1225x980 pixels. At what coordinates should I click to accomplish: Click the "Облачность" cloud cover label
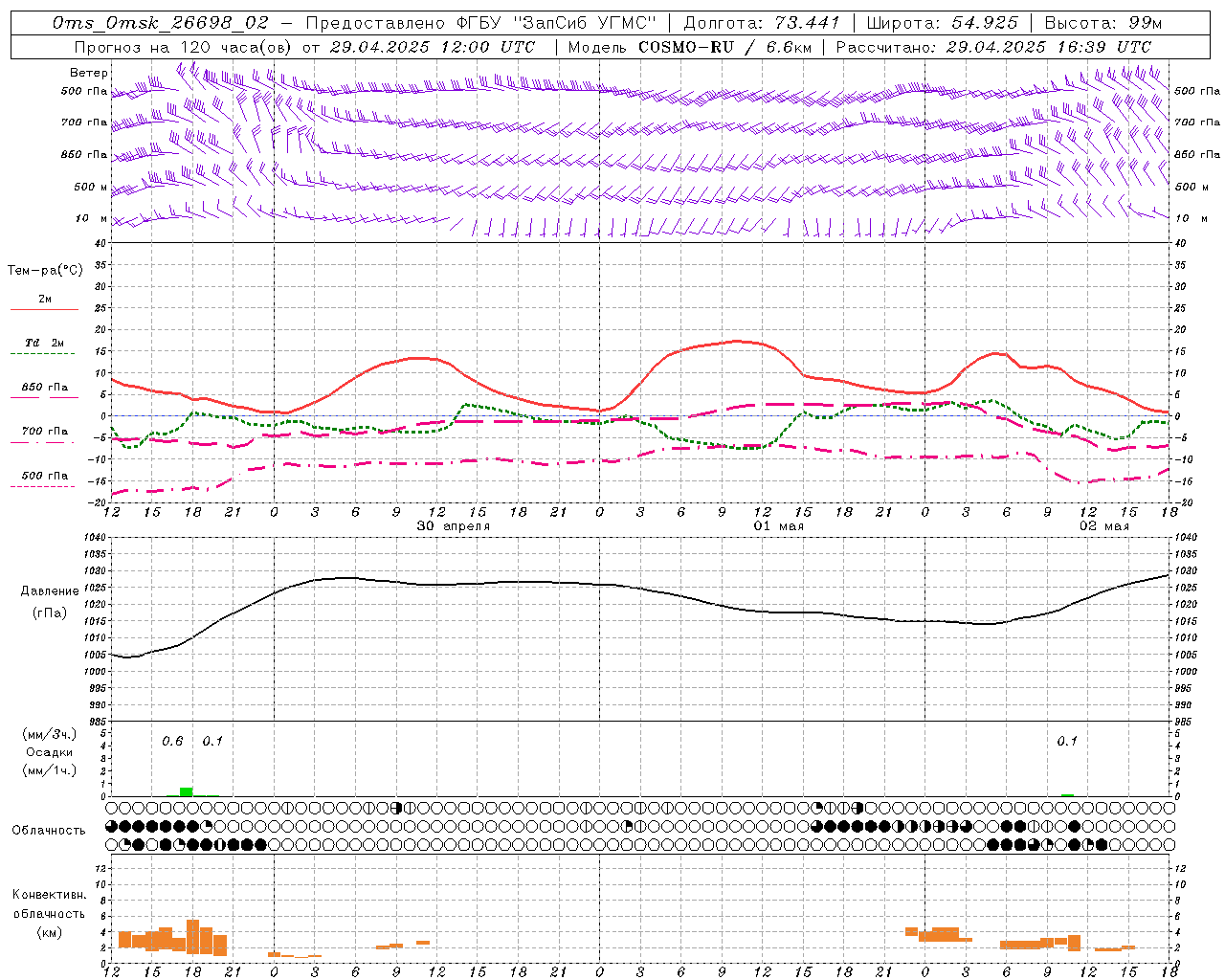49,831
